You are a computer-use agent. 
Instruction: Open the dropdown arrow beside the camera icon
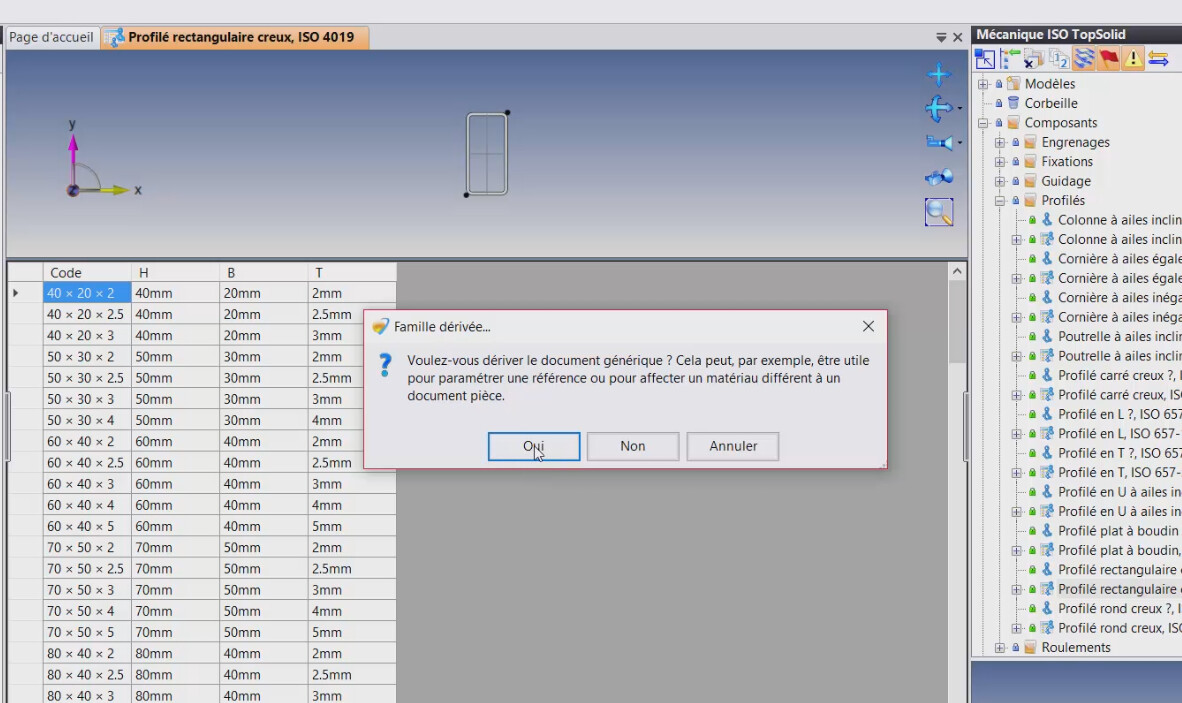point(960,143)
